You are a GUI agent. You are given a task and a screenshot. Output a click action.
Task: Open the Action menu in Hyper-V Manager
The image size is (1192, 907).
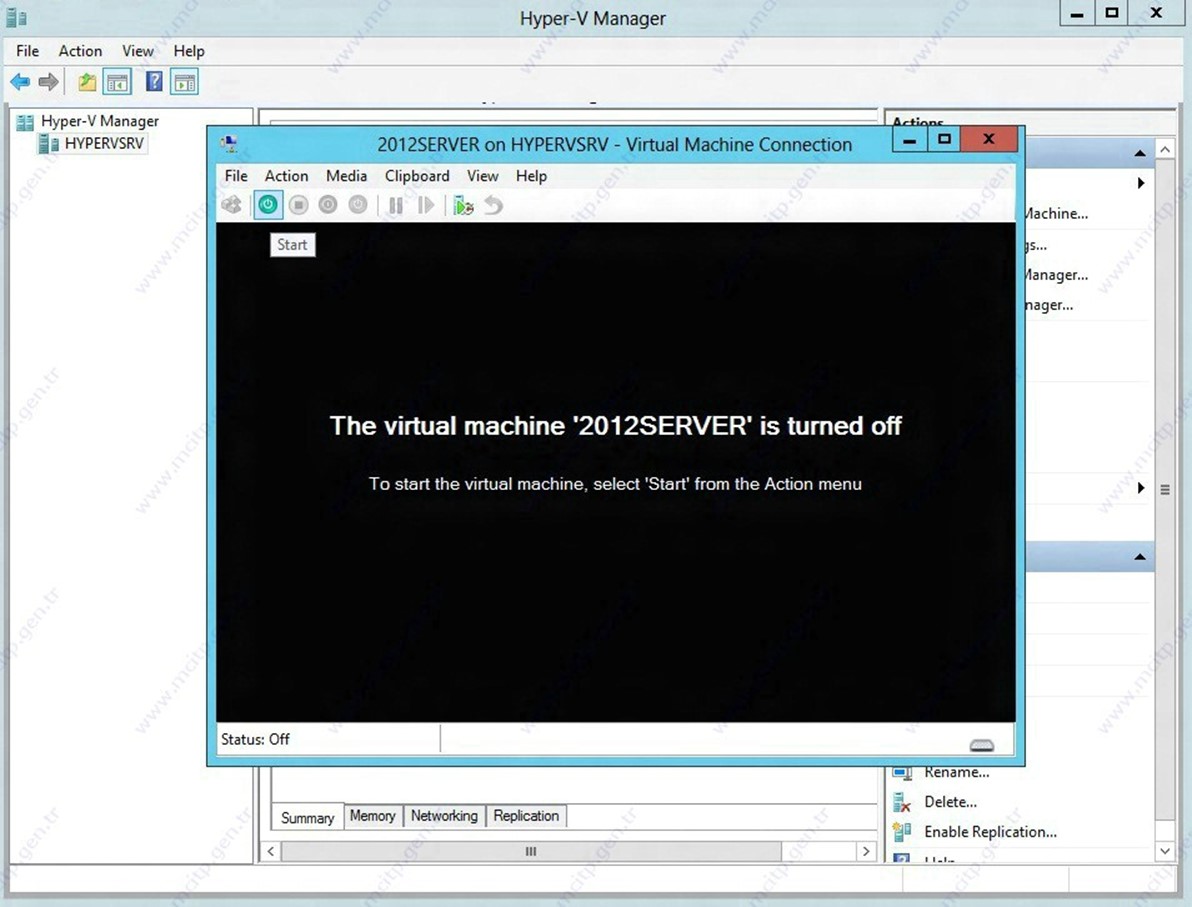point(80,51)
